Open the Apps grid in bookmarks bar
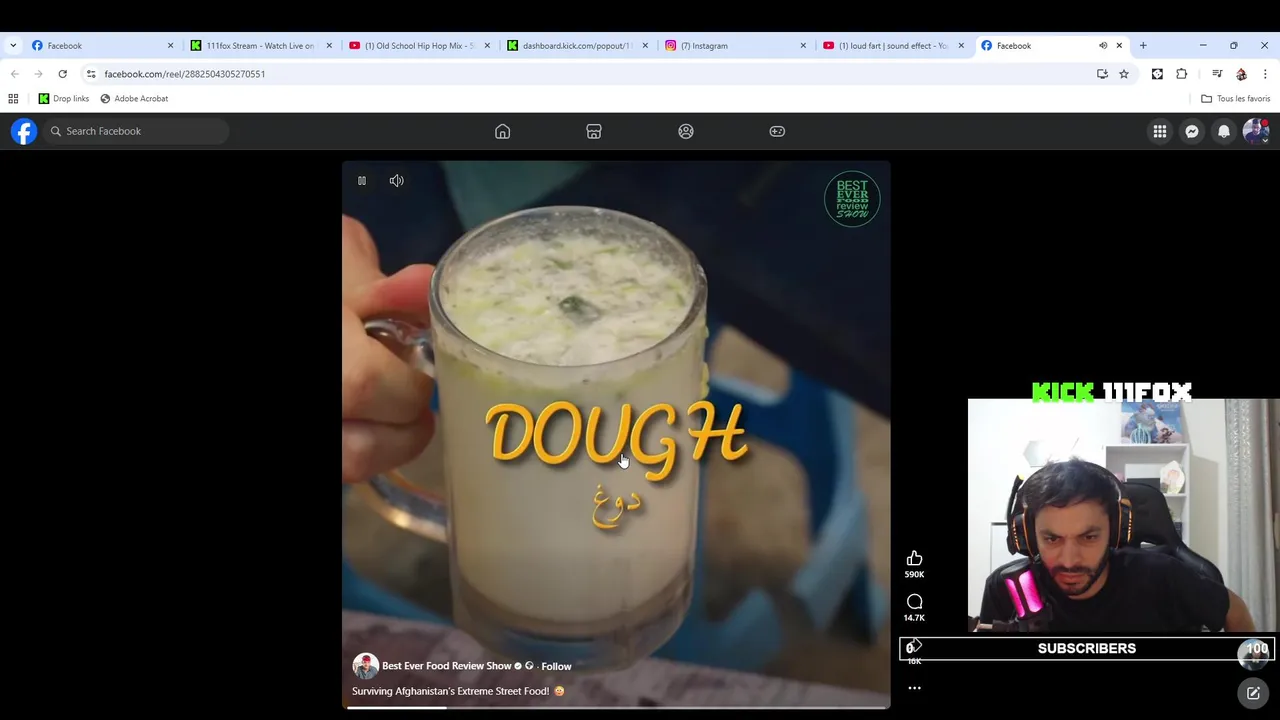 [13, 99]
